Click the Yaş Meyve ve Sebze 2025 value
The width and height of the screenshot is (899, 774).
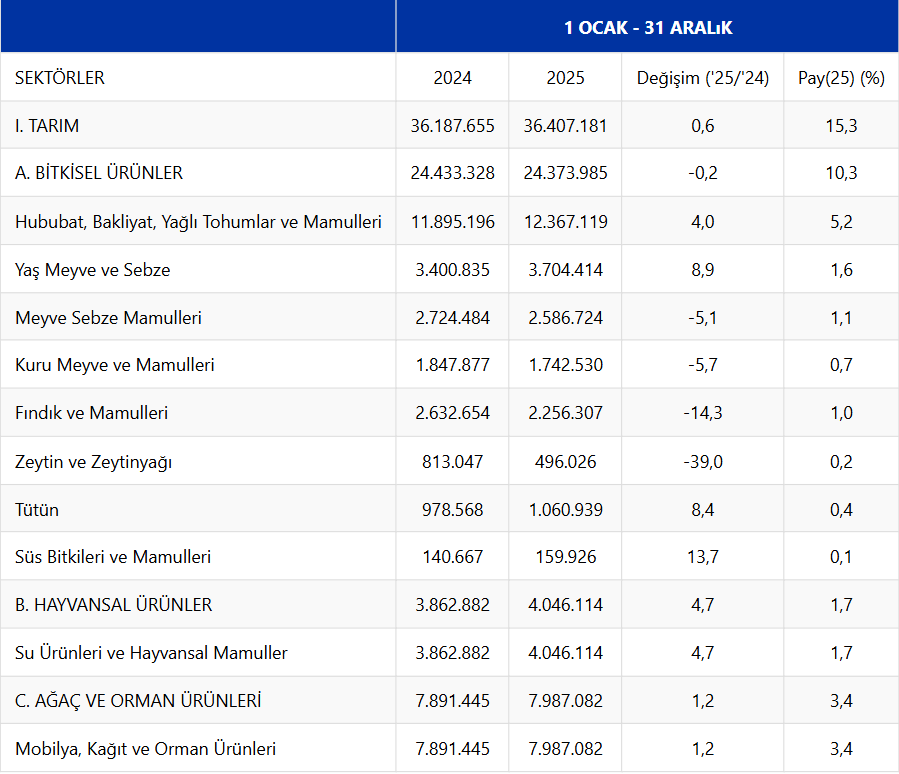point(565,270)
